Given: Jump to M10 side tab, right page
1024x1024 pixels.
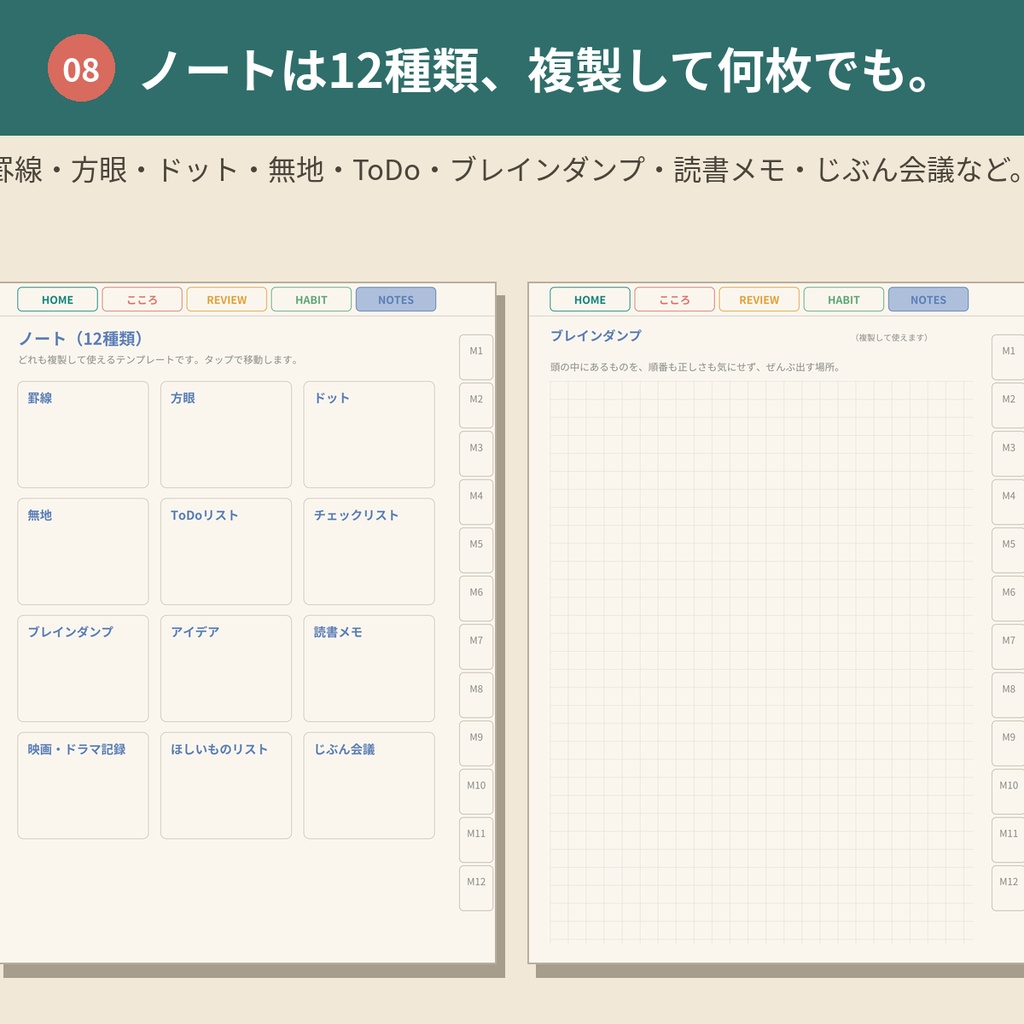Looking at the screenshot, I should pos(1008,792).
